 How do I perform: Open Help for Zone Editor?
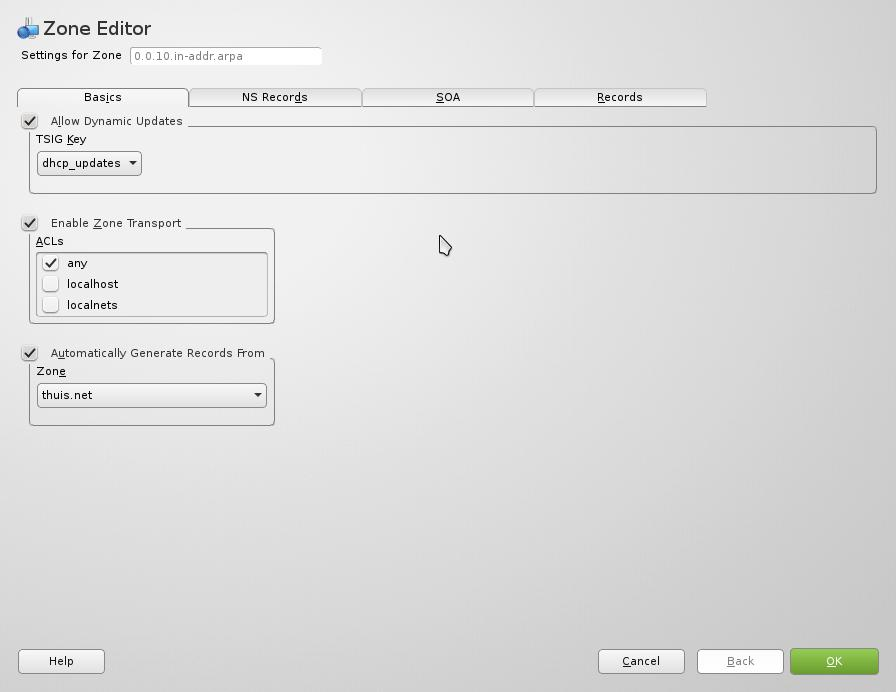point(61,661)
